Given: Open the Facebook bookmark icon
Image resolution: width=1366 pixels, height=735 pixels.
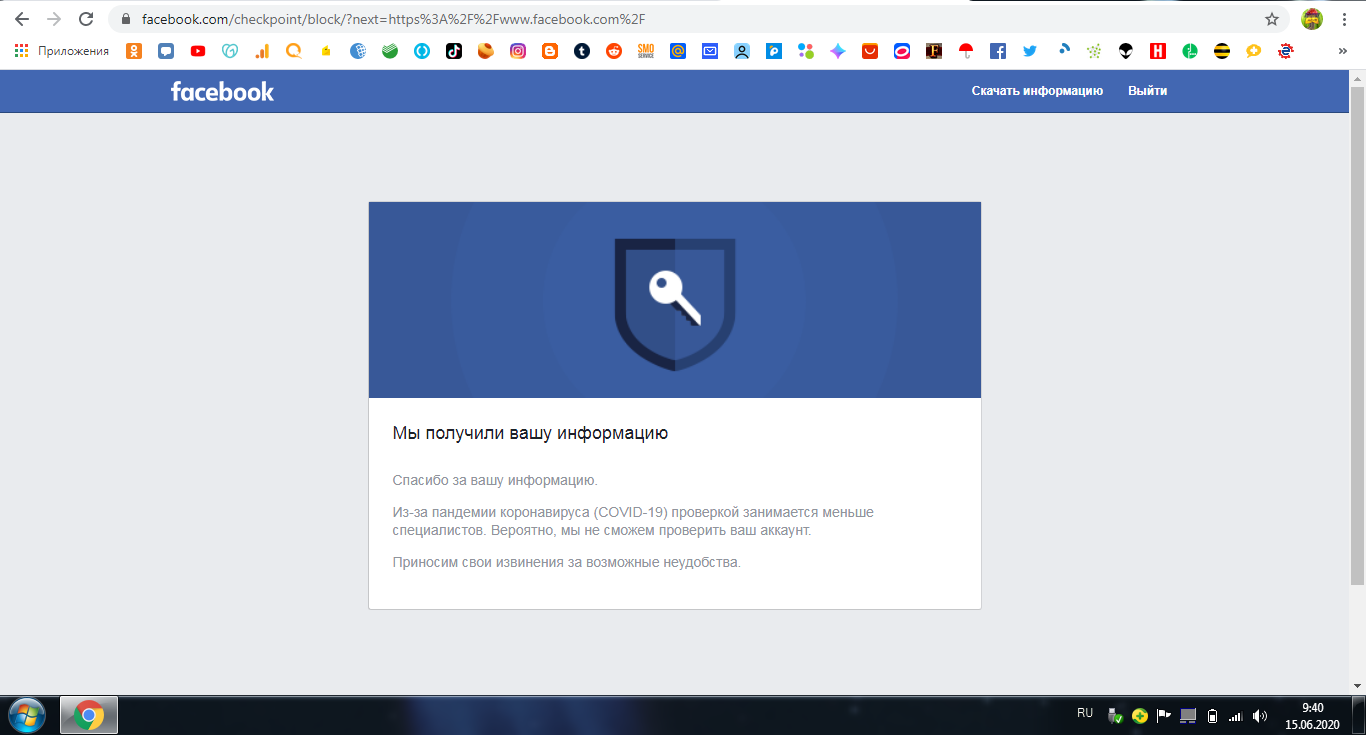Looking at the screenshot, I should click(x=998, y=51).
